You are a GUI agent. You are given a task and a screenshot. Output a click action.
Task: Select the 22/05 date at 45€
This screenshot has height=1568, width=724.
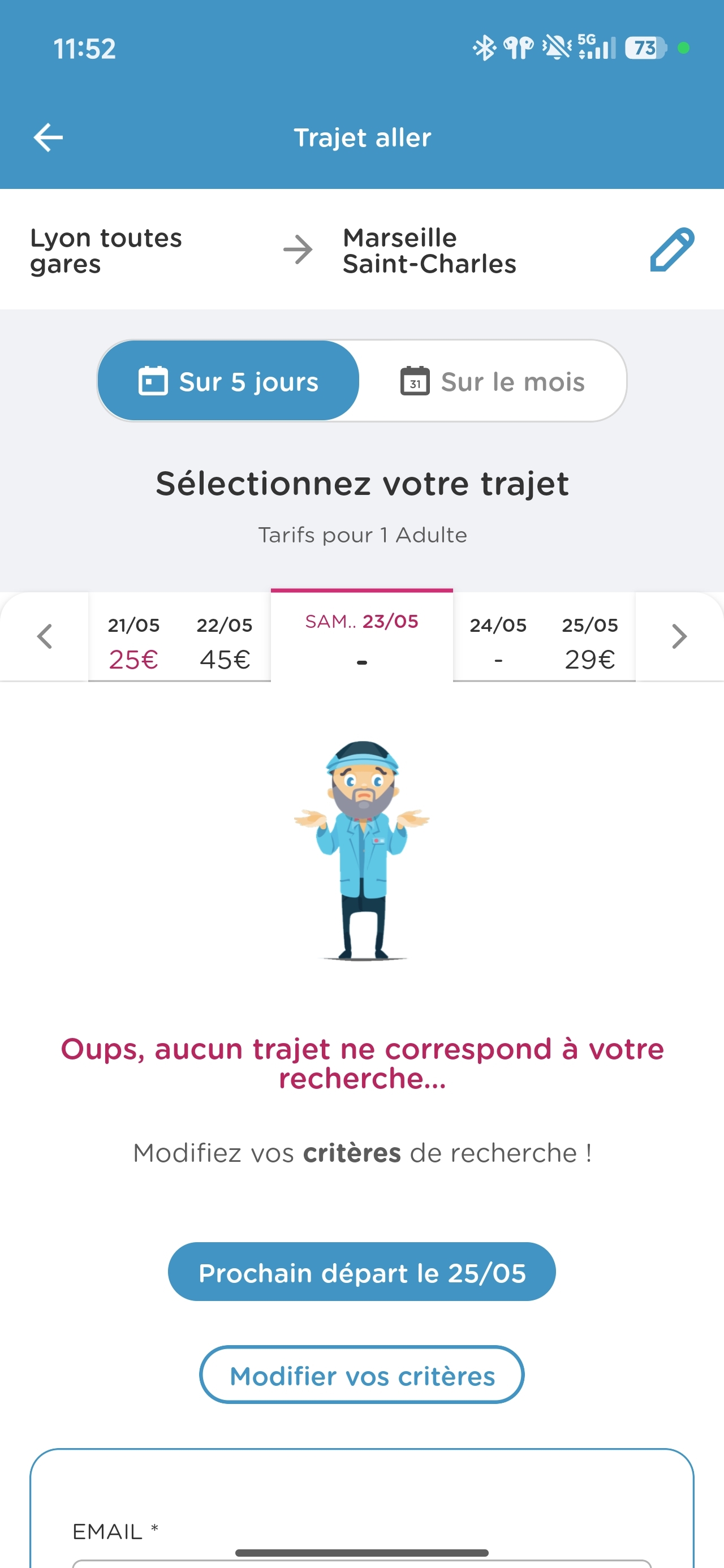225,641
